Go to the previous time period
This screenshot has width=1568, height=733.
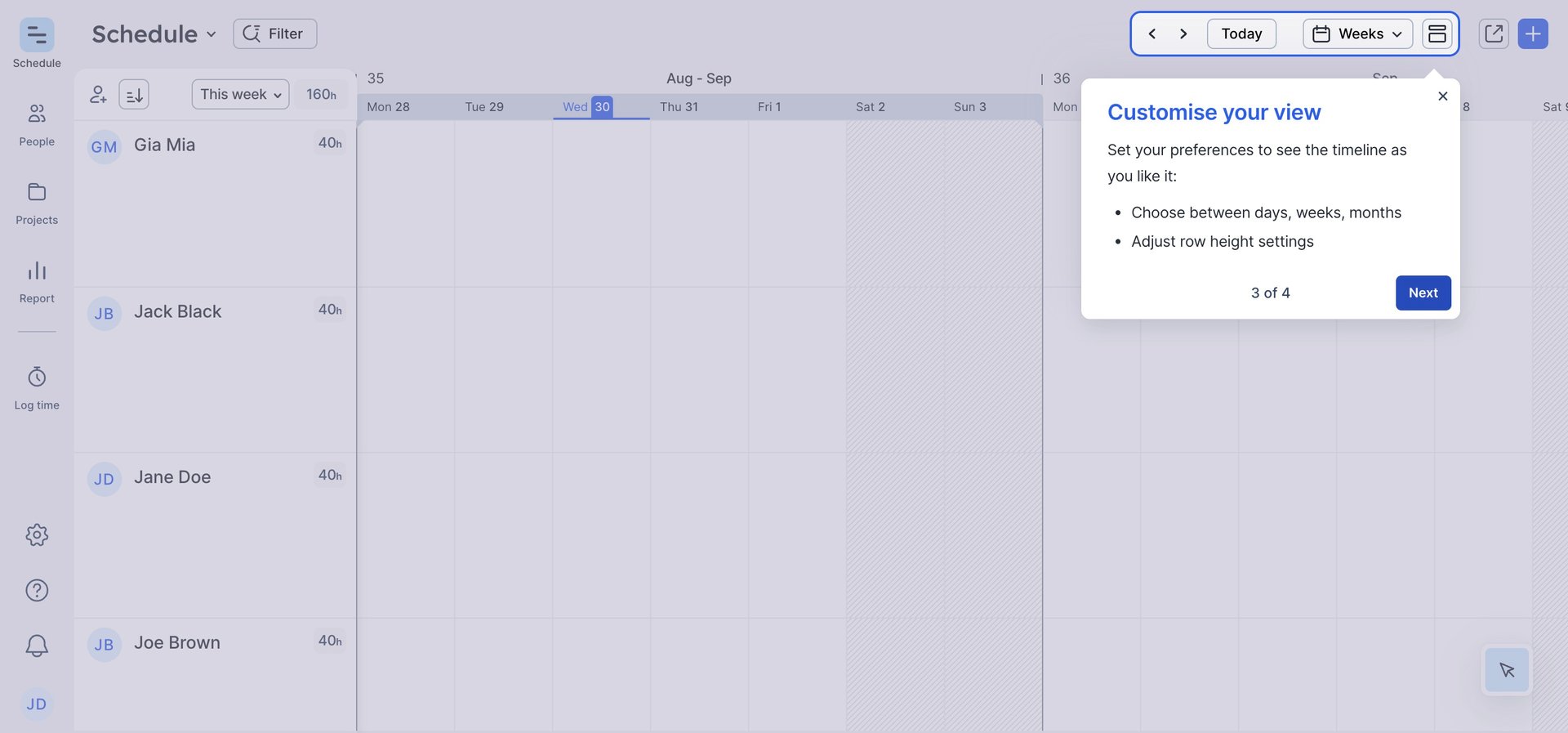1151,34
